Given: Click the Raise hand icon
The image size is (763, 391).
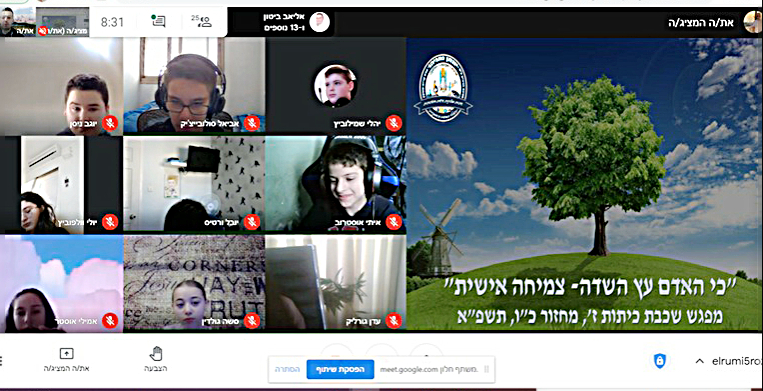Looking at the screenshot, I should point(156,354).
